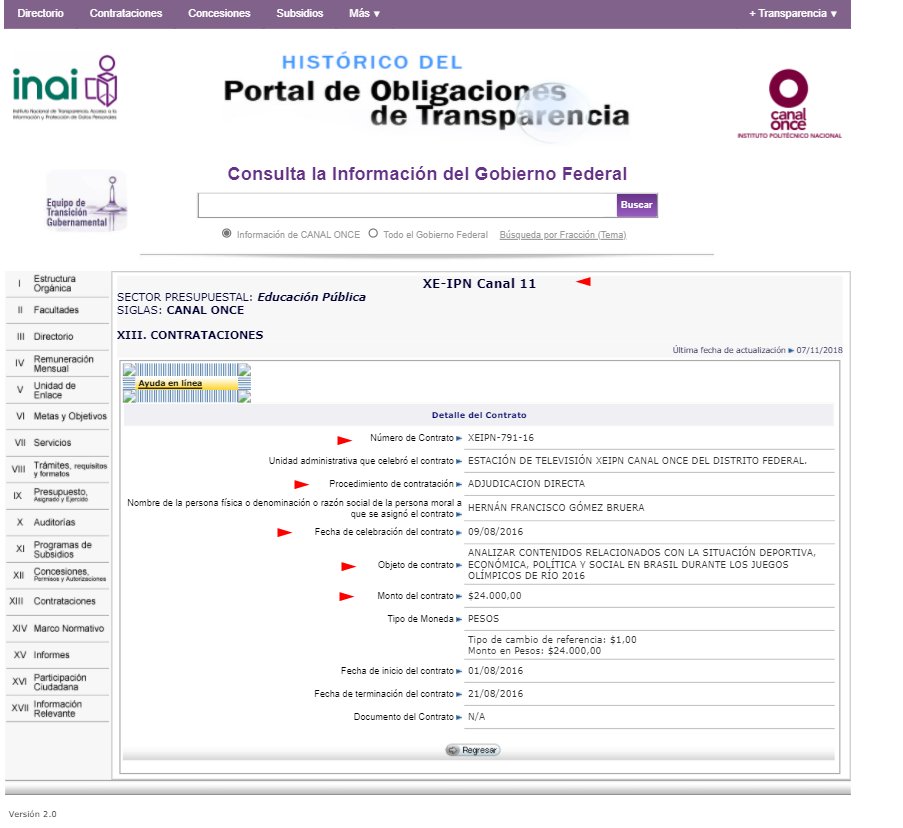Click the start date 01/08/2016
Image resolution: width=903 pixels, height=828 pixels.
pos(495,671)
